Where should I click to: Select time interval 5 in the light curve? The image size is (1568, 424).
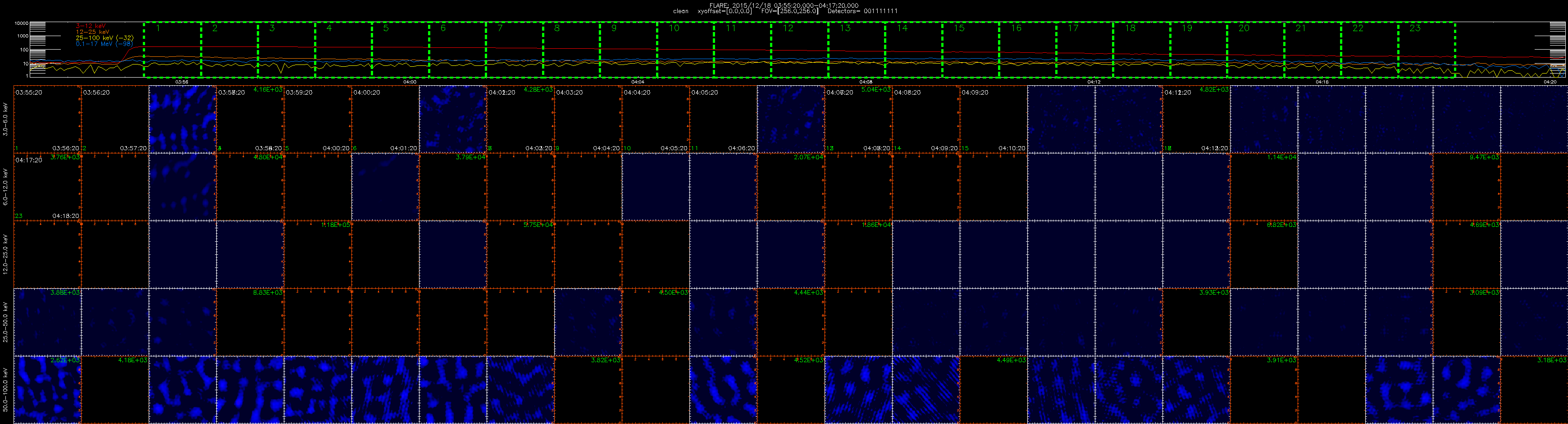point(401,50)
